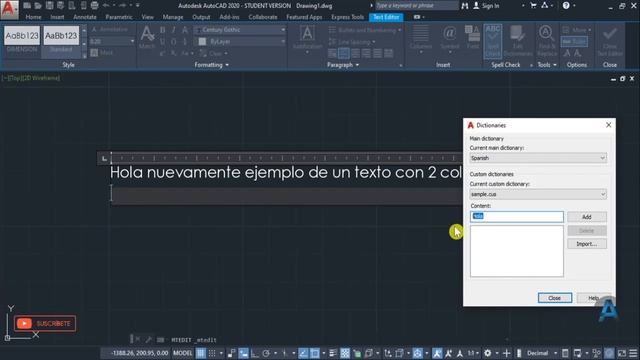
Task: Click the workspace switching gear icon
Action: click(488, 353)
